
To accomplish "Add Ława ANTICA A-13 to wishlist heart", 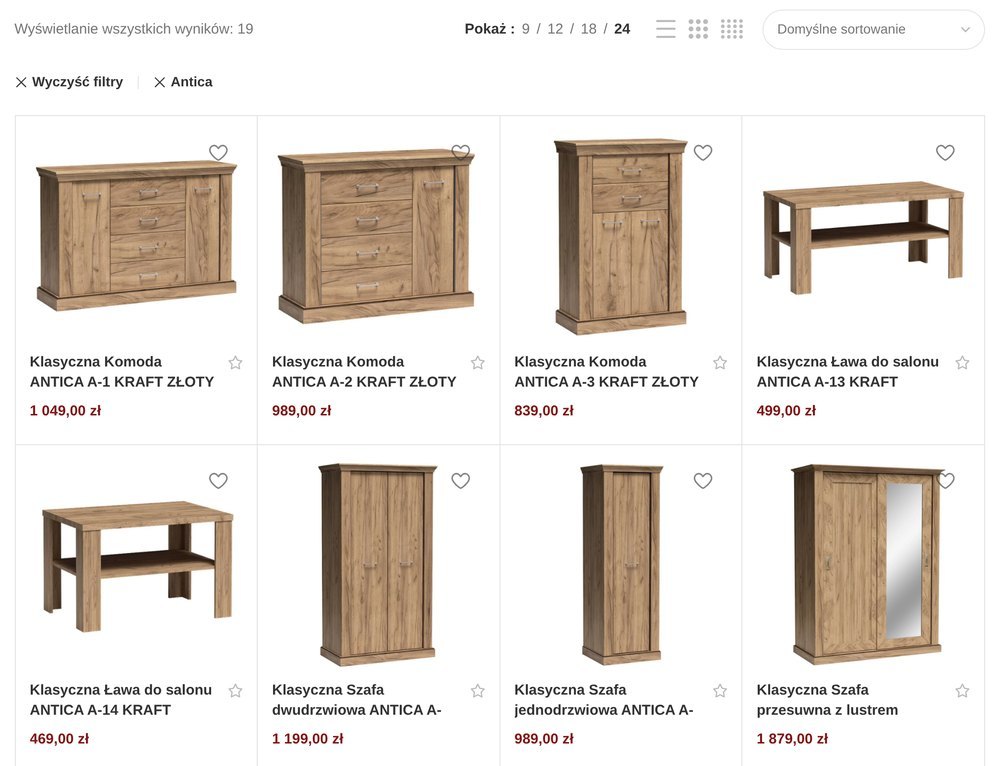I will click(945, 152).
